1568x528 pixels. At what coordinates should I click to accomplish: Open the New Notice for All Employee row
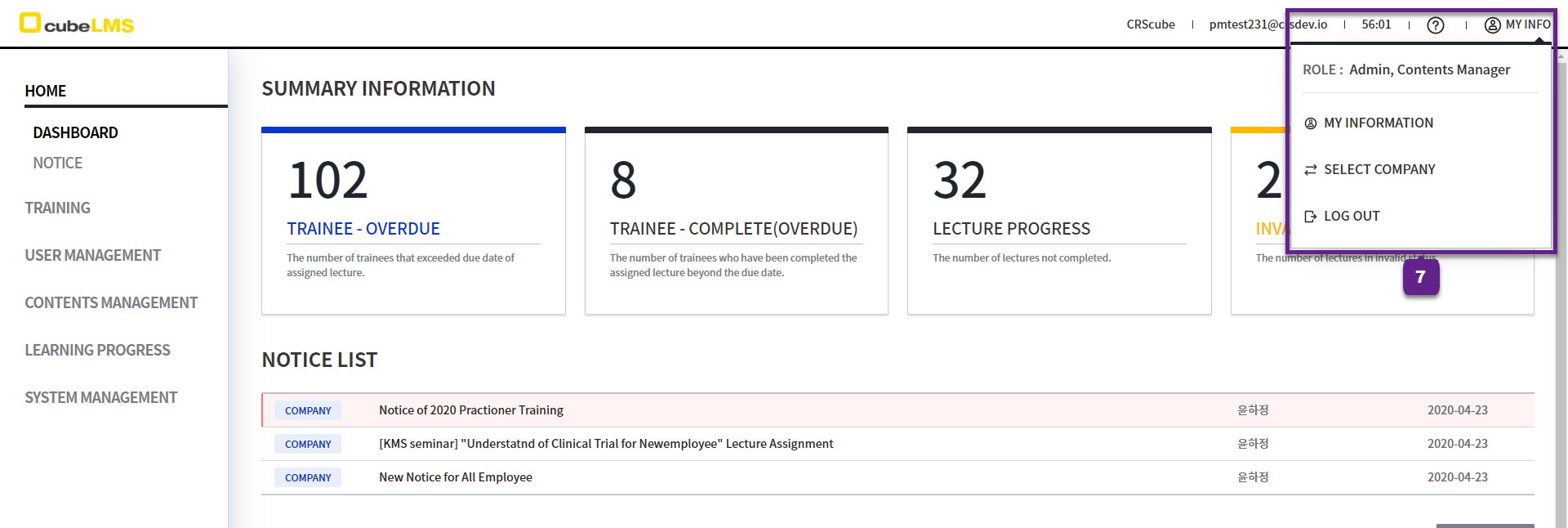click(455, 477)
